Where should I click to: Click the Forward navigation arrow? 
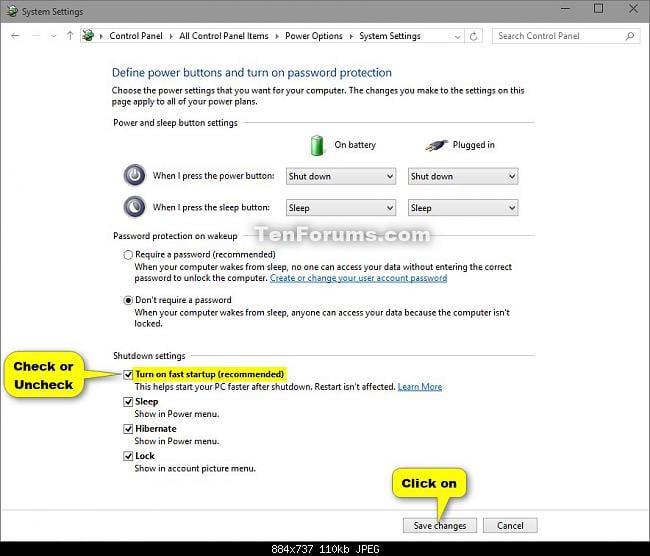coord(36,36)
